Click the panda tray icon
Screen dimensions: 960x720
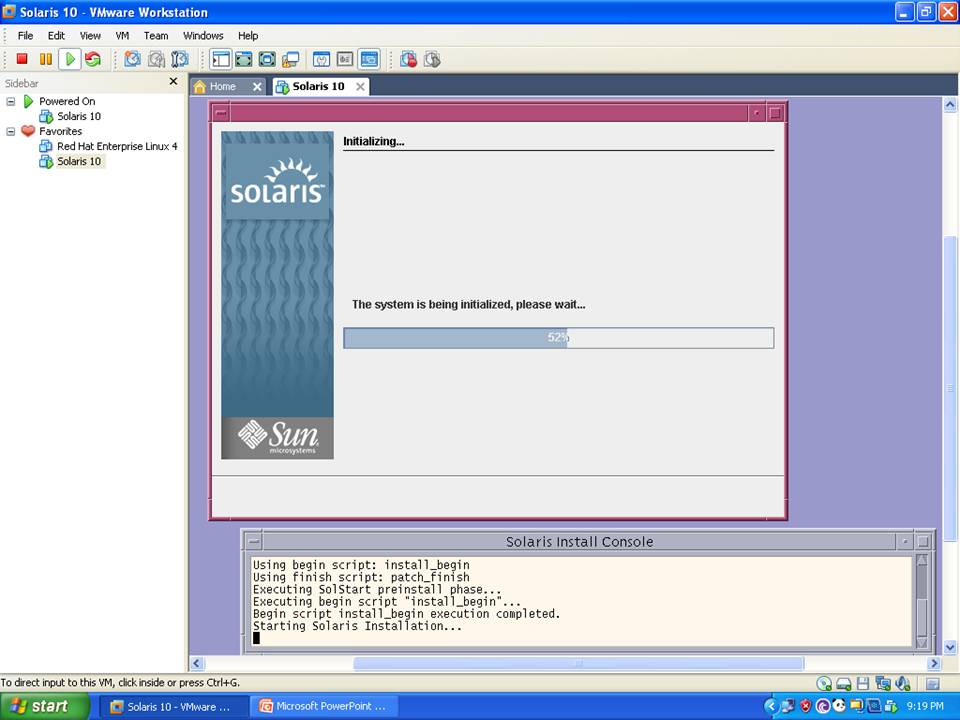[x=839, y=707]
